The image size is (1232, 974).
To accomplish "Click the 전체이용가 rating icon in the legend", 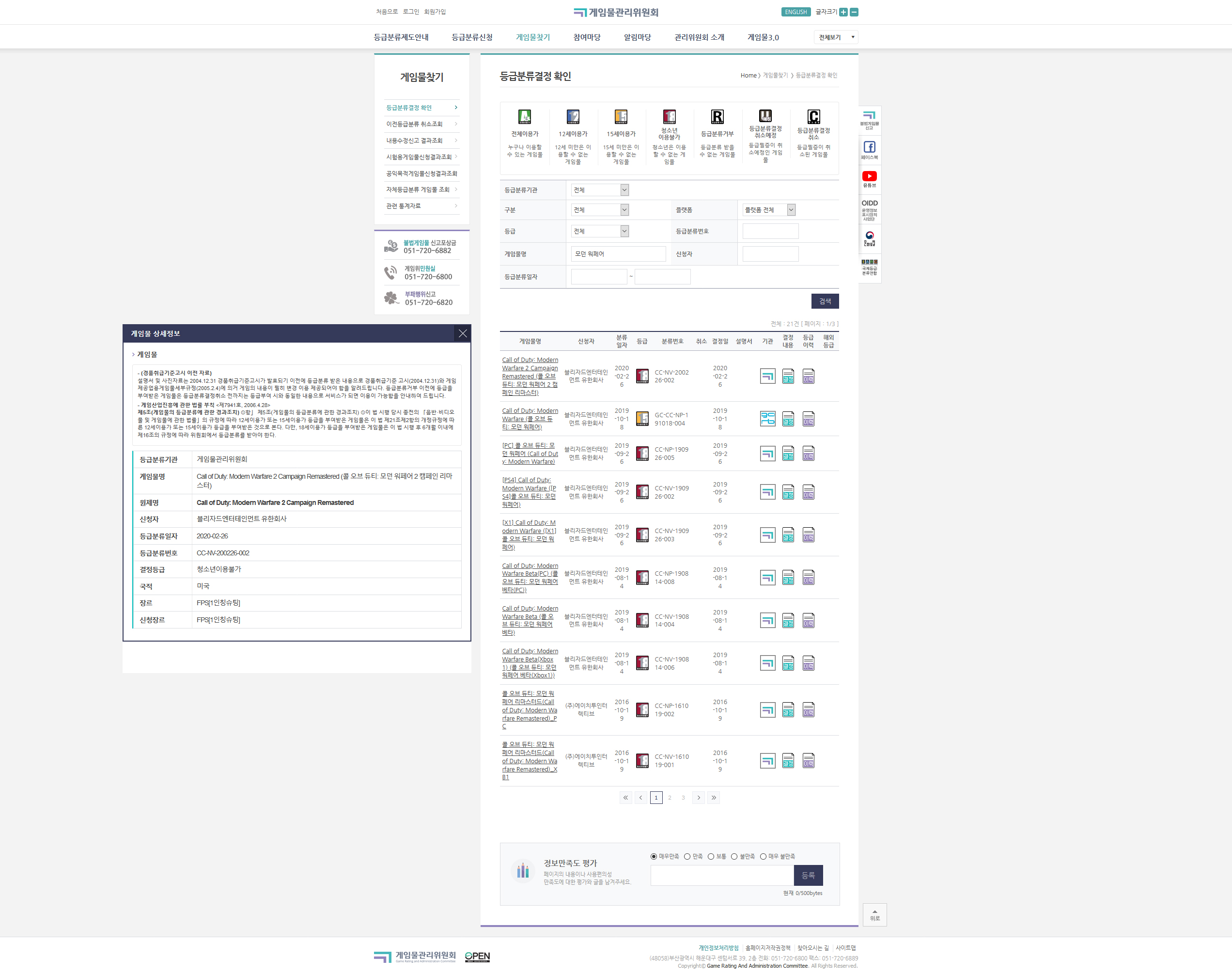I will [525, 117].
